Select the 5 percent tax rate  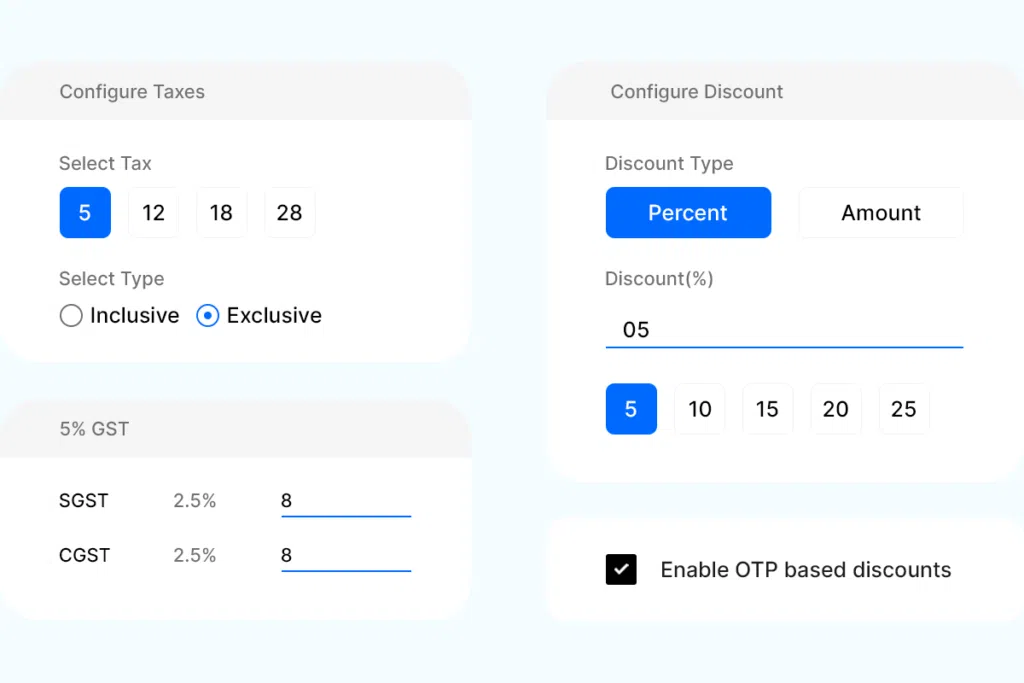(x=85, y=213)
